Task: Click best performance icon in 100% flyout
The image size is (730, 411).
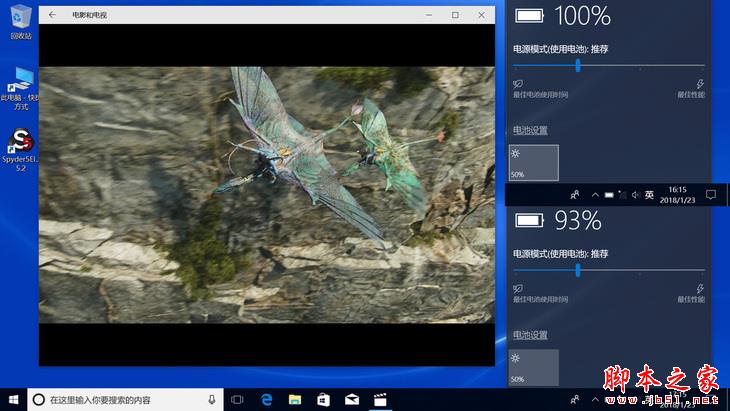Action: coord(700,84)
